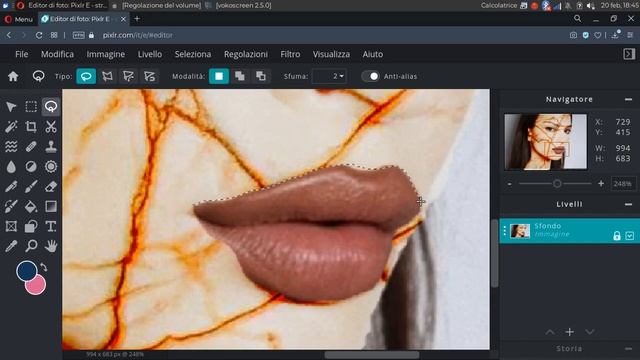The height and width of the screenshot is (360, 640).
Task: Open the Visualizza menu
Action: click(x=331, y=54)
